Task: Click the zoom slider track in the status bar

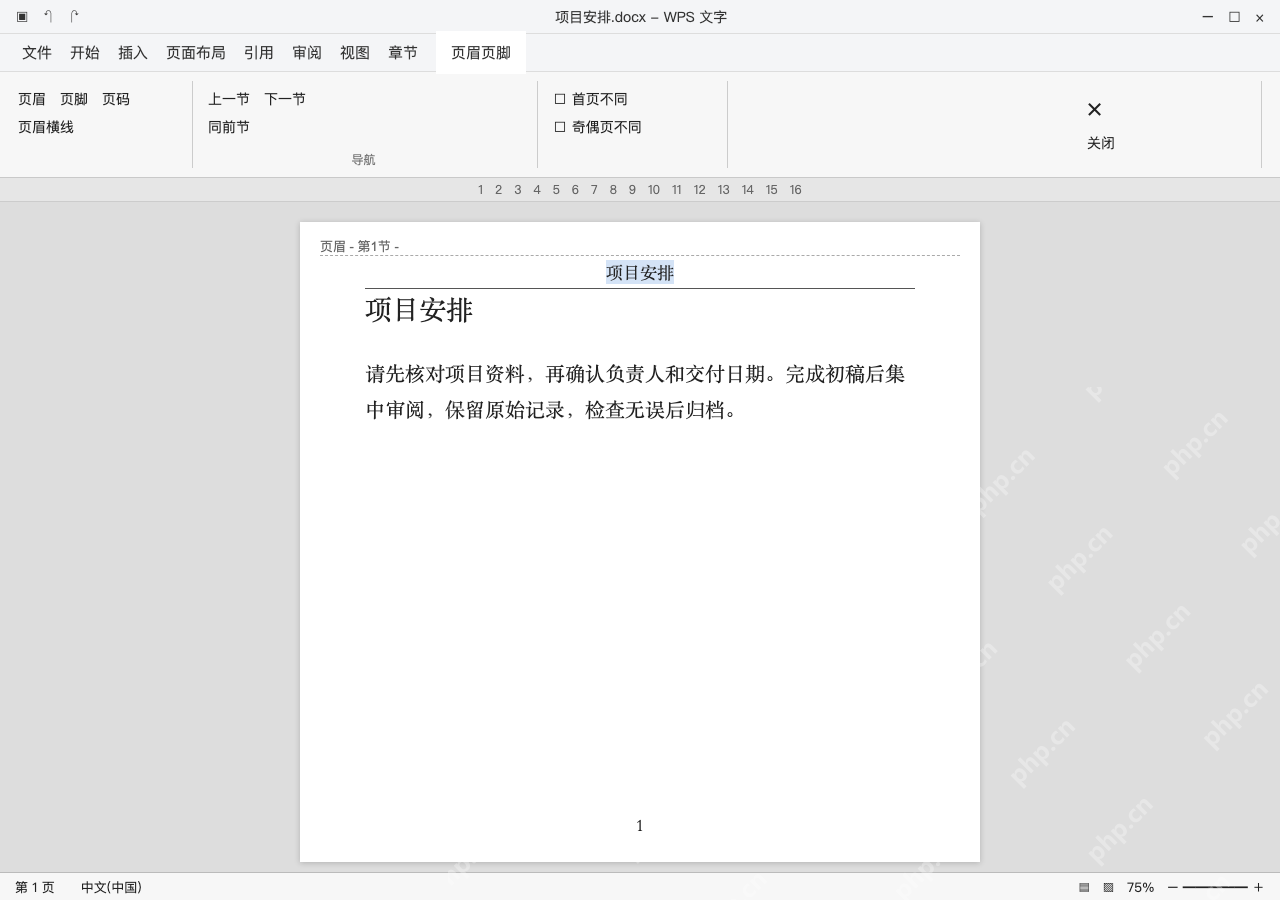Action: [x=1215, y=887]
